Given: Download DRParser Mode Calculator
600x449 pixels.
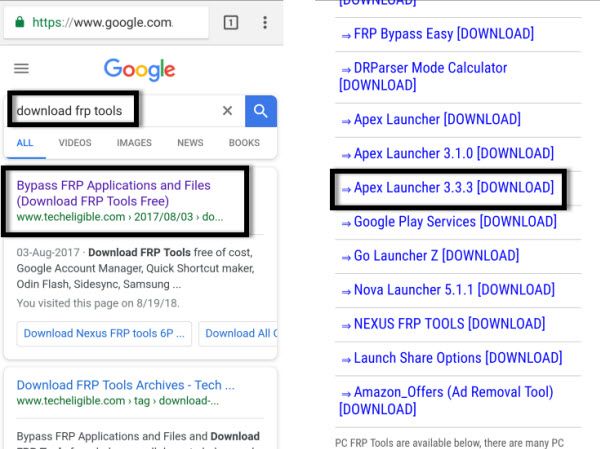Looking at the screenshot, I should 423,77.
